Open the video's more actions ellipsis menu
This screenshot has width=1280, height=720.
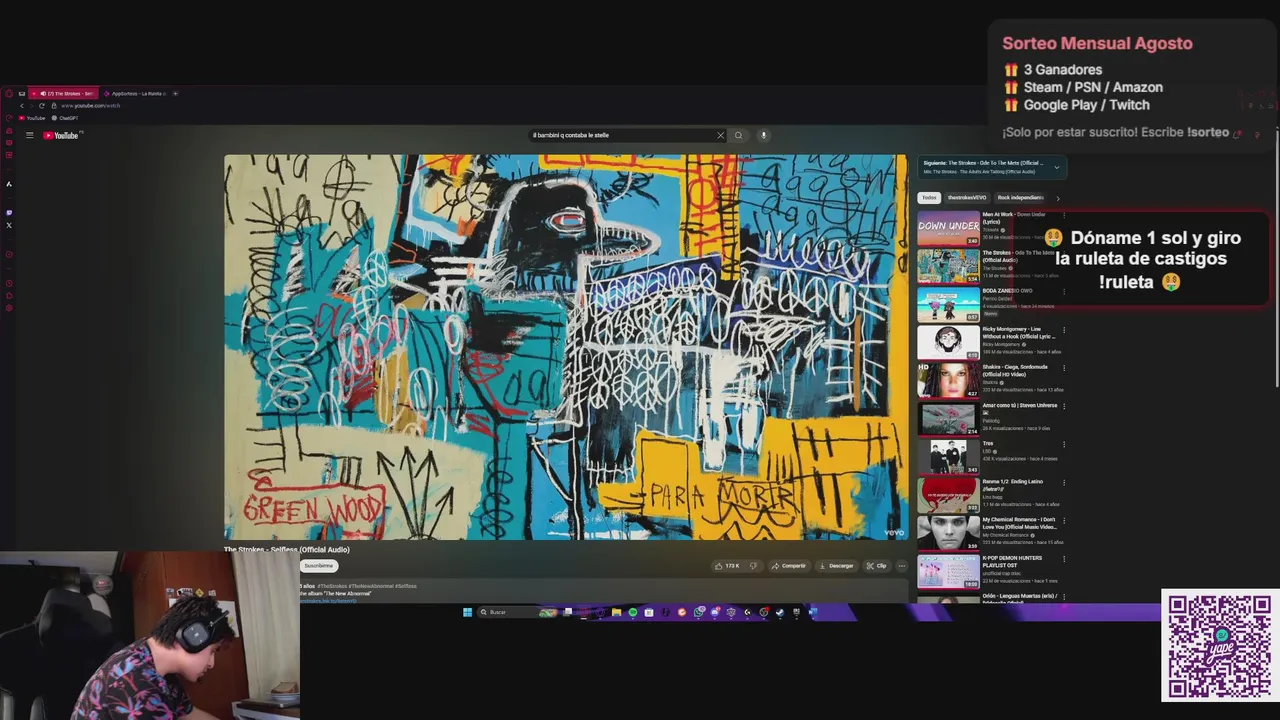click(x=901, y=566)
